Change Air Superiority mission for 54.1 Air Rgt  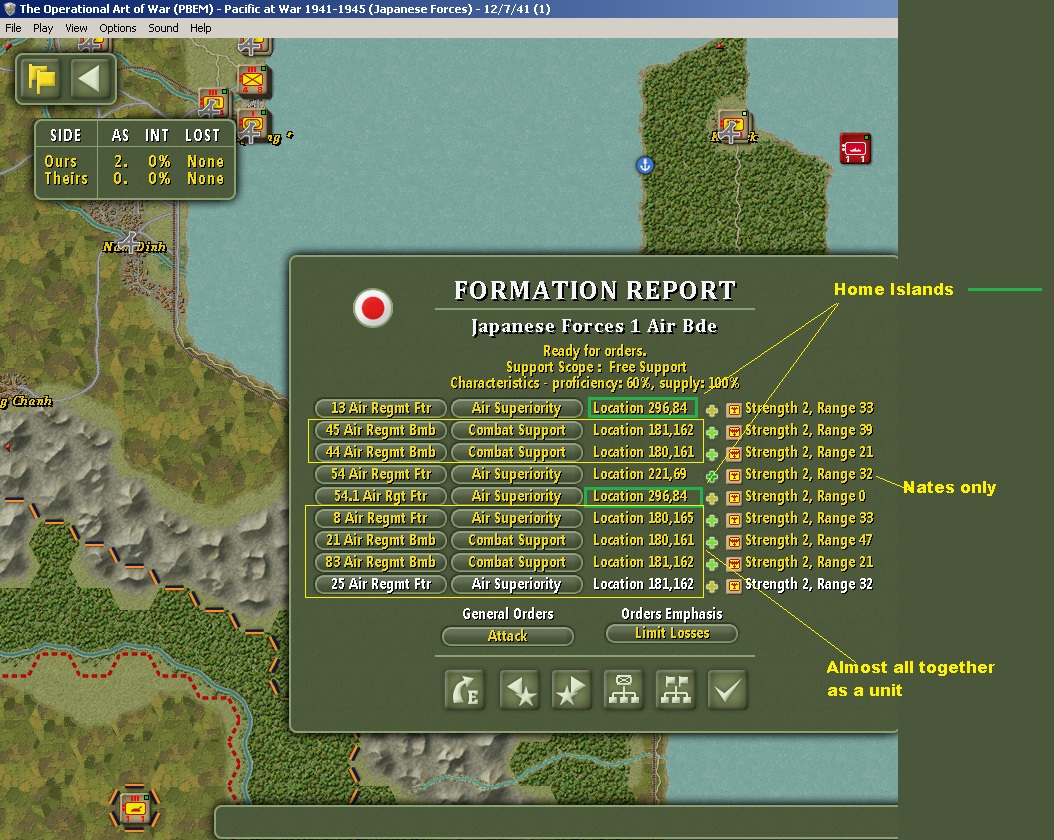[x=516, y=497]
